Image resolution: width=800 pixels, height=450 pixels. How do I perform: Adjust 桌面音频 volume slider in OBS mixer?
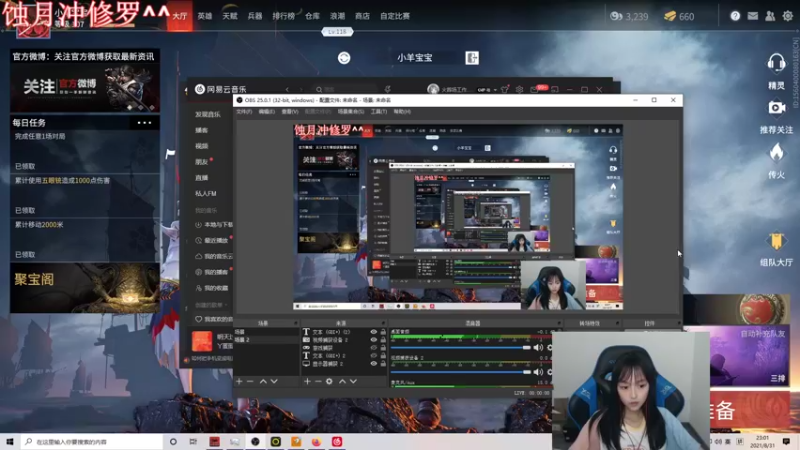[461, 347]
